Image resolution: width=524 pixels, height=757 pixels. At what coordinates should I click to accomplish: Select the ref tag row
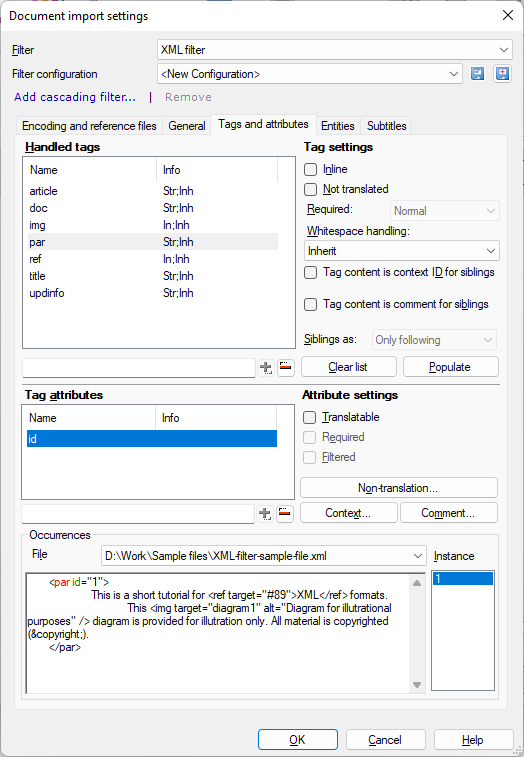(x=153, y=259)
